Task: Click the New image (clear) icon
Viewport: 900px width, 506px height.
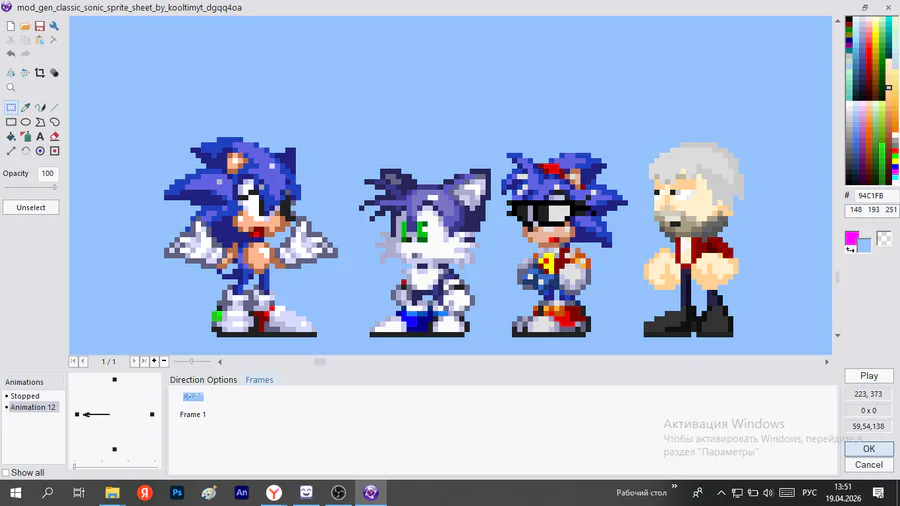Action: (x=11, y=26)
